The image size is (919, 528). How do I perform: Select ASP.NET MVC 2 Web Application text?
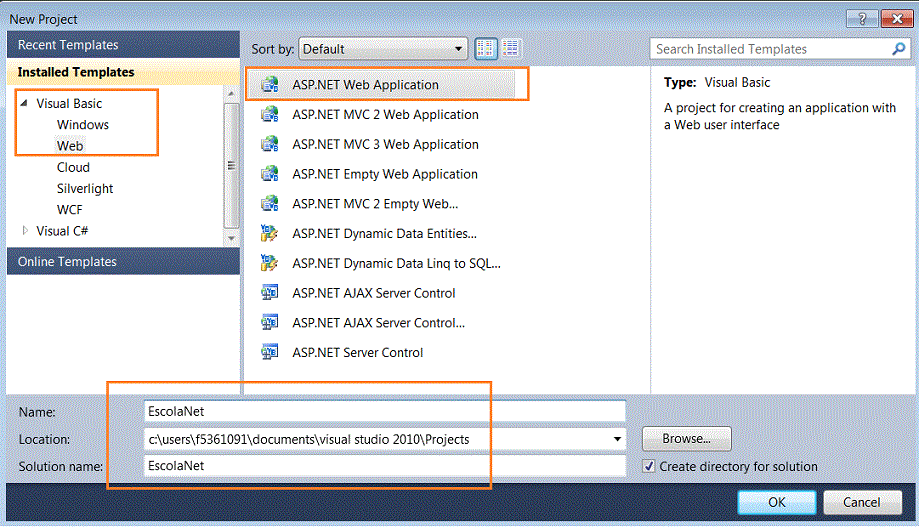click(x=385, y=115)
